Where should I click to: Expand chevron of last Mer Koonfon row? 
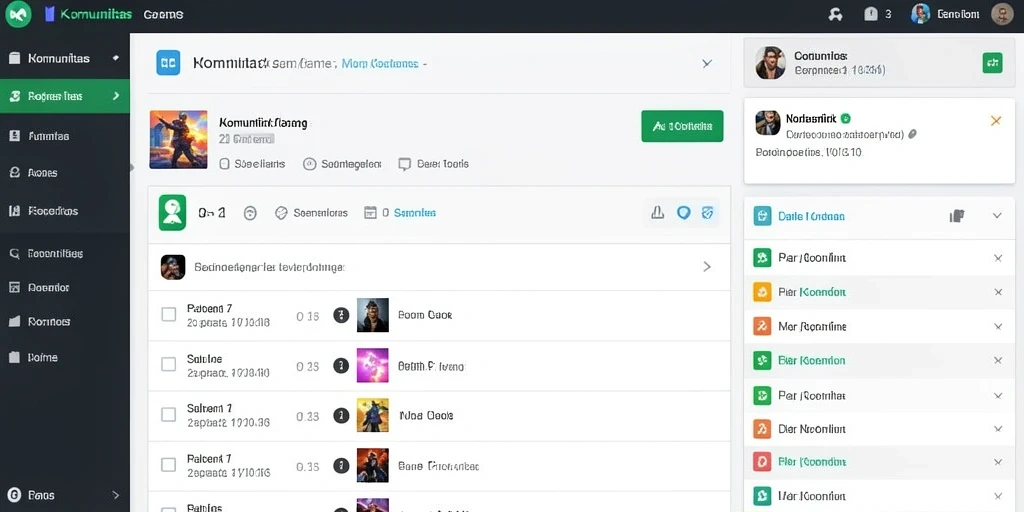(x=998, y=497)
